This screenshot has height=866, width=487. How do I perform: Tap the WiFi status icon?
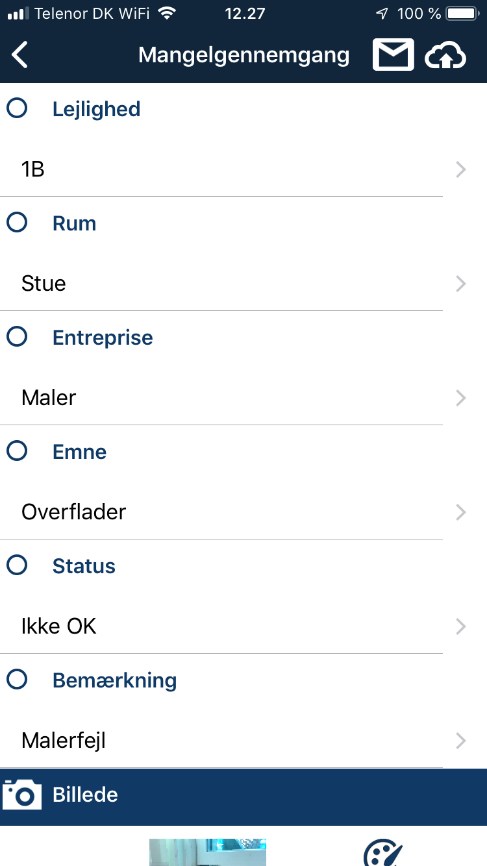pos(166,13)
